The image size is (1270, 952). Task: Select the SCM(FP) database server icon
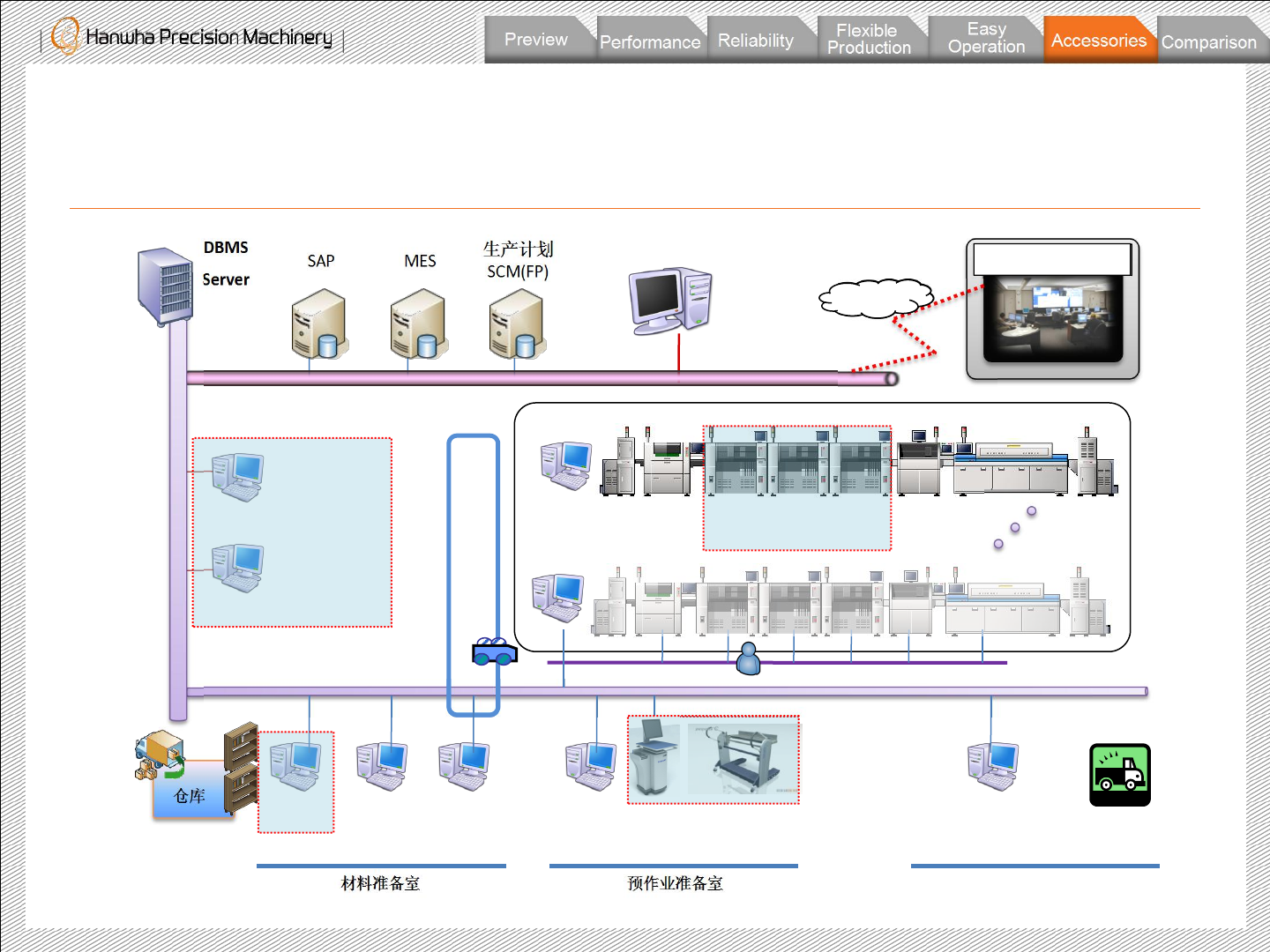click(x=518, y=324)
